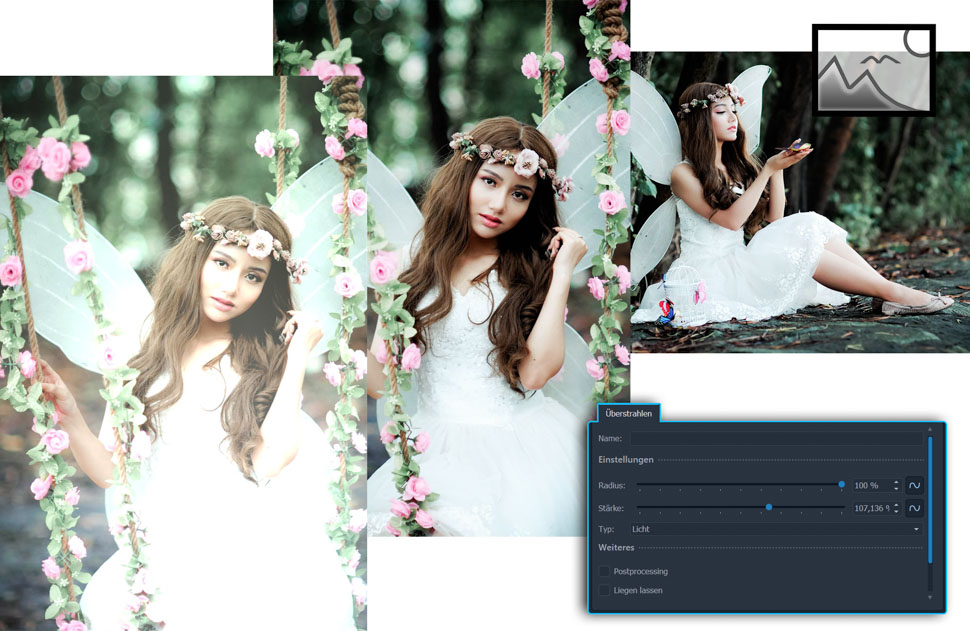This screenshot has width=970, height=631.
Task: Click the Name input field
Action: (x=776, y=438)
